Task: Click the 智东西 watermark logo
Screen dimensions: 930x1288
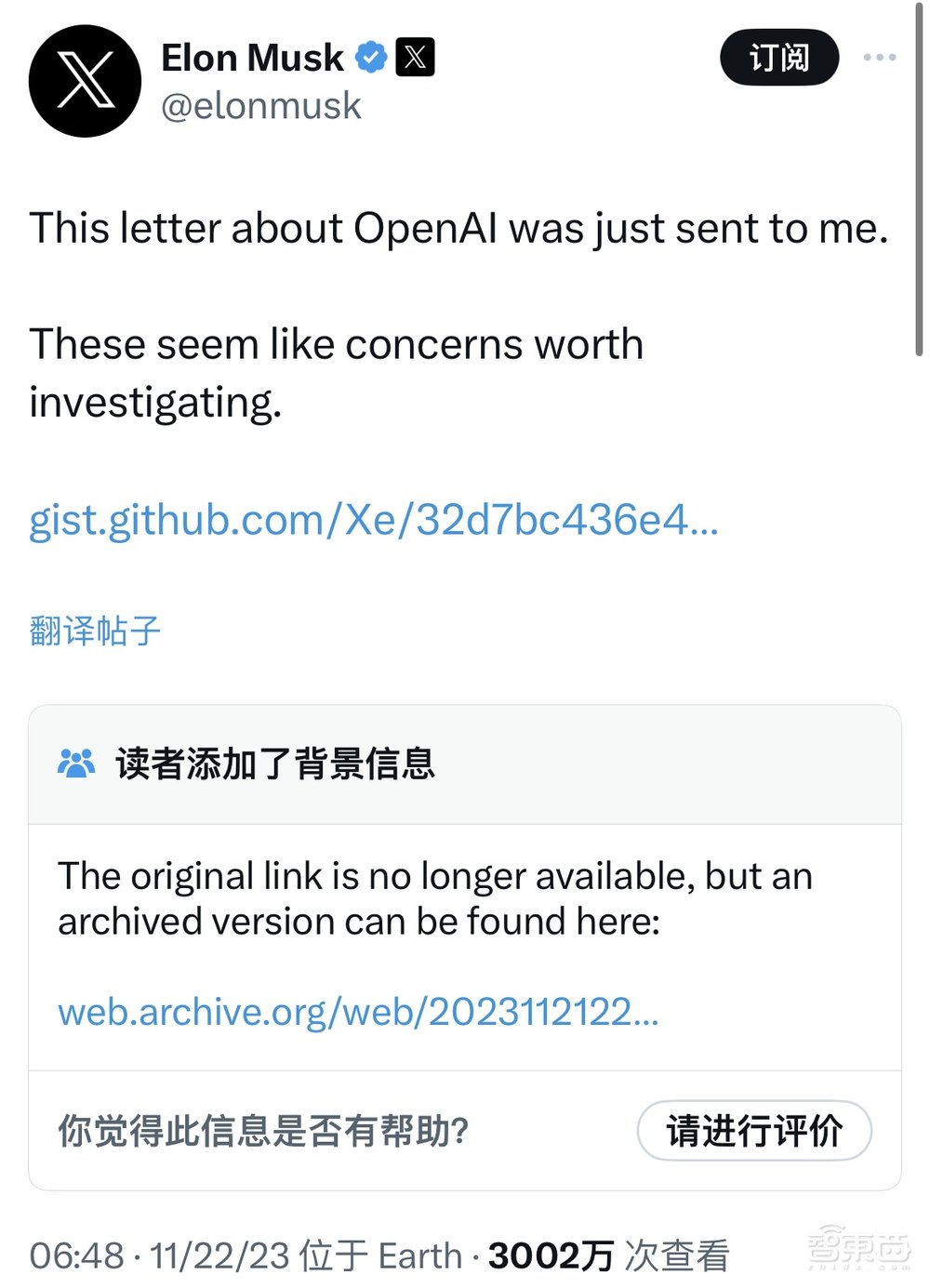Action: [857, 1248]
